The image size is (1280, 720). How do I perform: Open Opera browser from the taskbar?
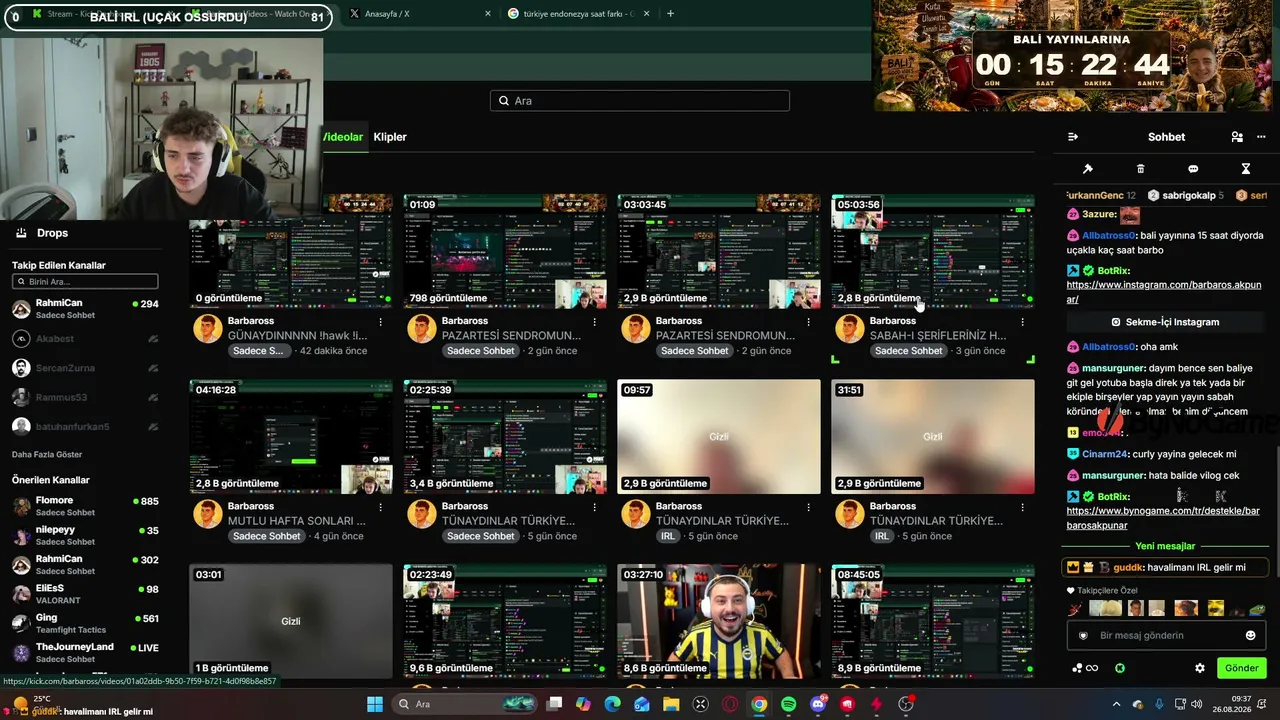click(730, 704)
